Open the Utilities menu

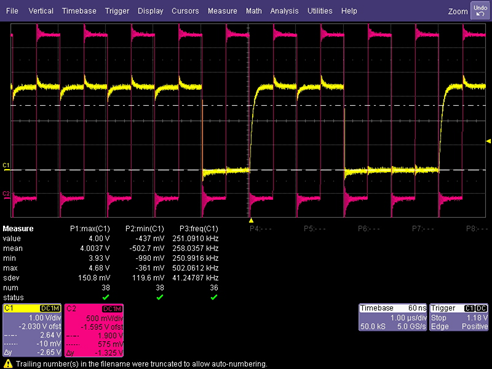tap(320, 11)
